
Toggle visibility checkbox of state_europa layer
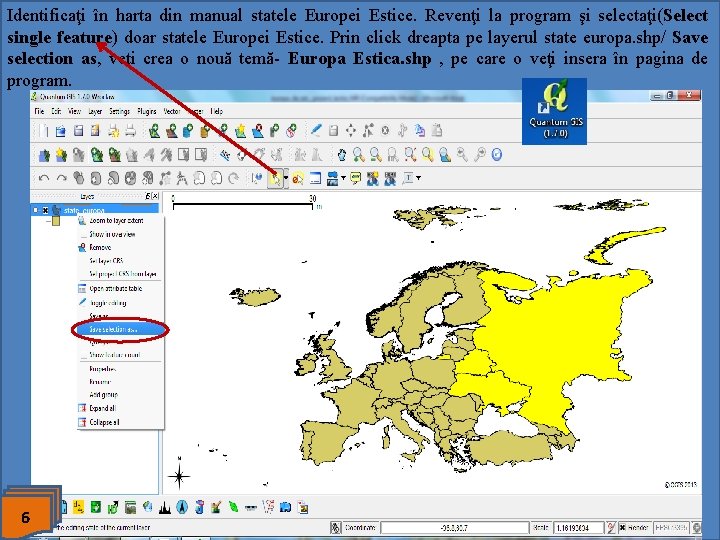pos(45,210)
